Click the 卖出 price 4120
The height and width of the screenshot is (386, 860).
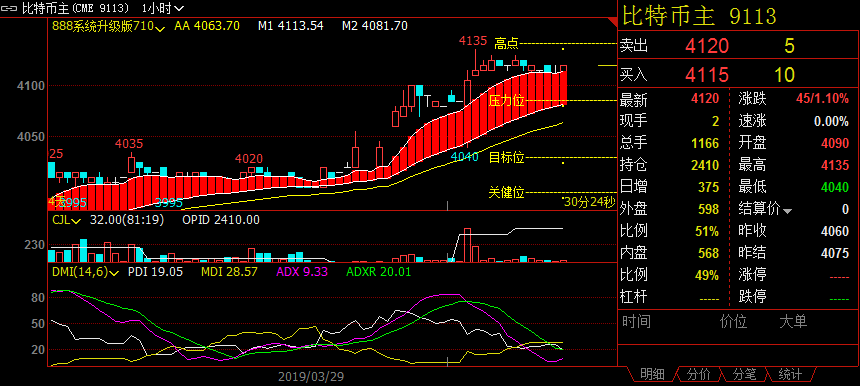pos(707,46)
